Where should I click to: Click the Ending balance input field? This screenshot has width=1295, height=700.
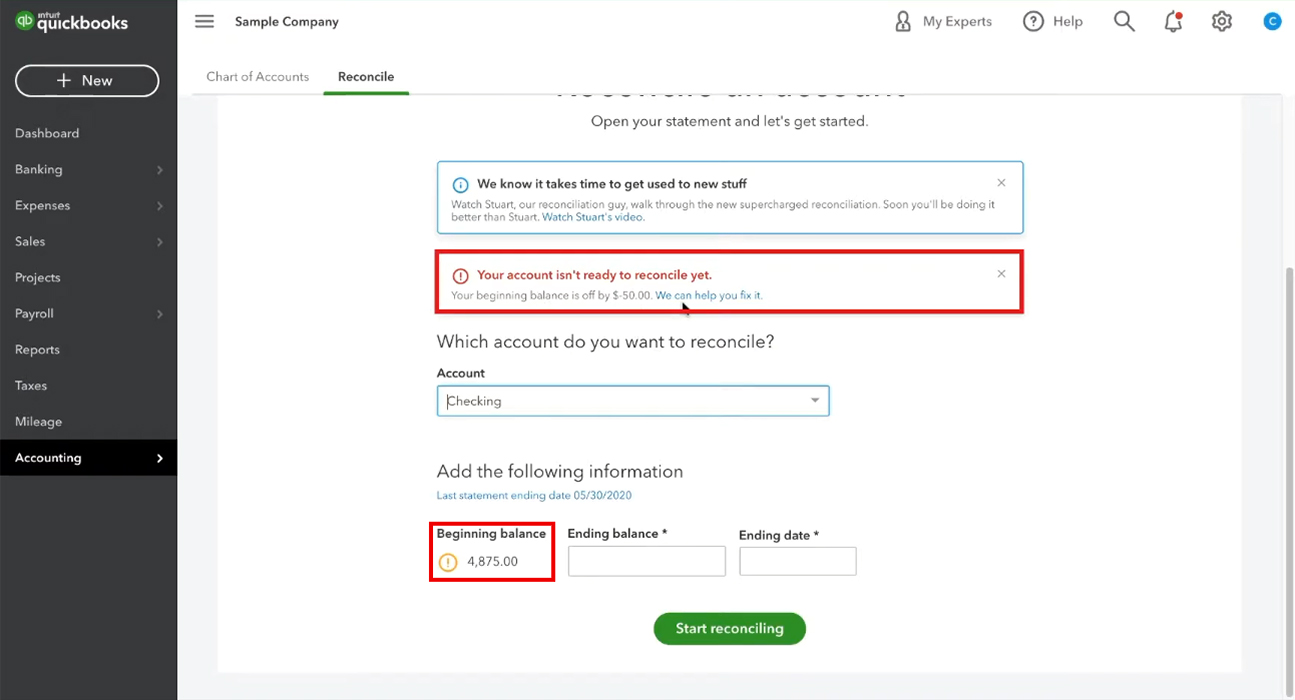[646, 561]
